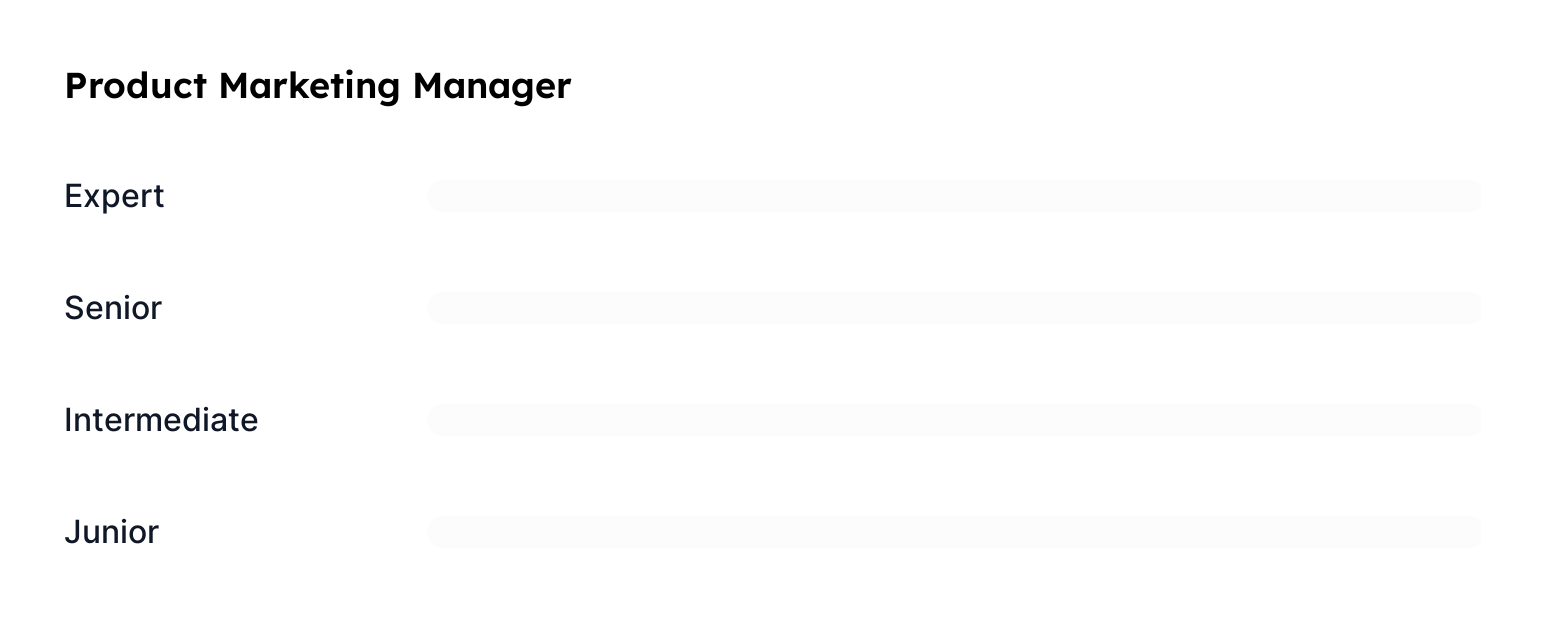Click the left end of the Senior bar

(x=438, y=308)
